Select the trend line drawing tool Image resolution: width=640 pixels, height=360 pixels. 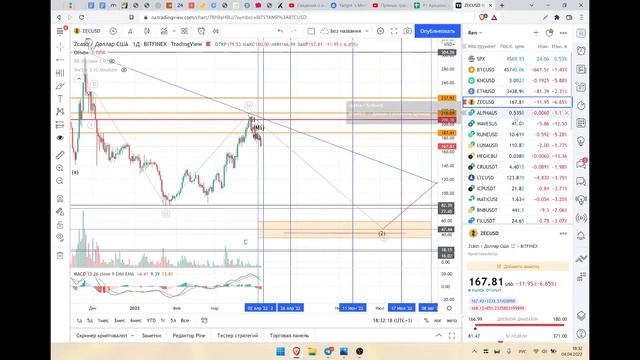coord(60,60)
